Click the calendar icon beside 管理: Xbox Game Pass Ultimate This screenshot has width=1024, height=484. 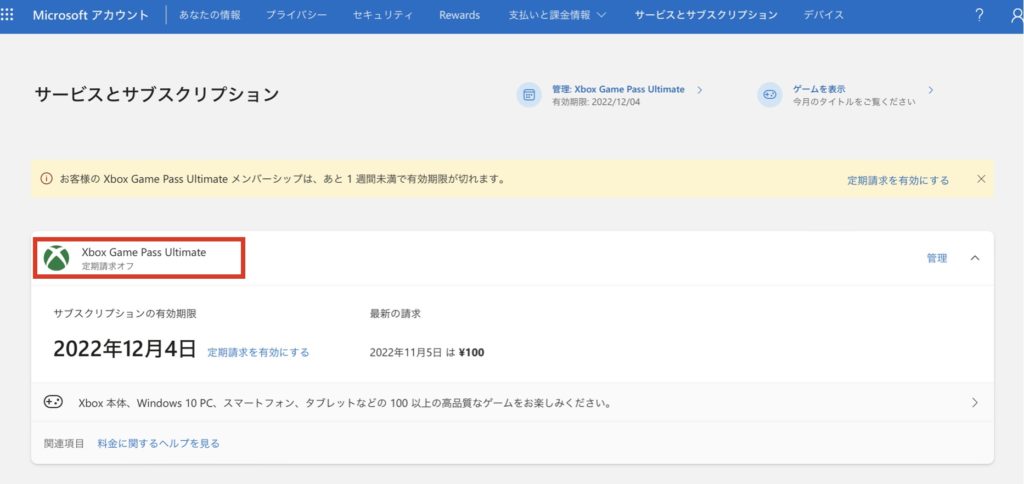(529, 94)
